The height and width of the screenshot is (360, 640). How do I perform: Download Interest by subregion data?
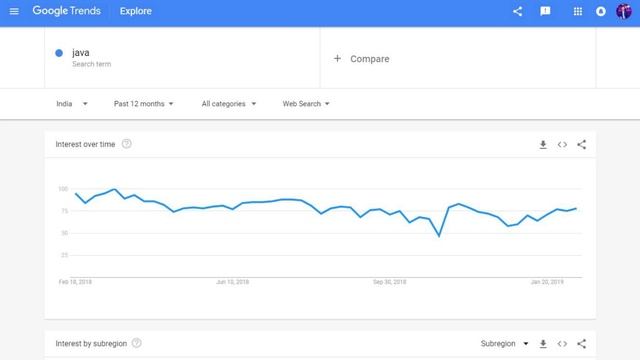click(x=543, y=344)
